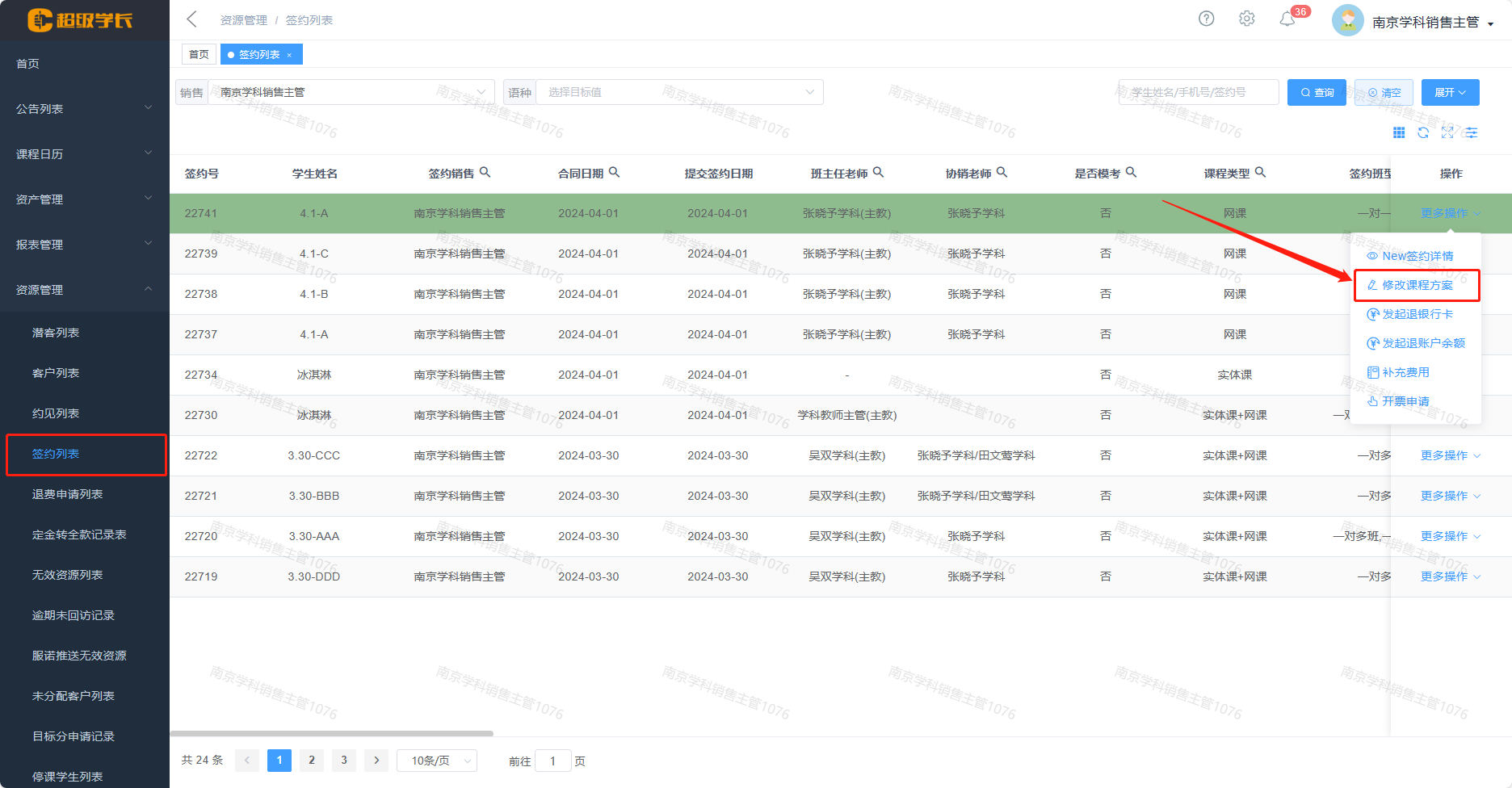Screen dimensions: 1512x788
Task: Select 修改课程方案 from the dropdown menu
Action: (x=1417, y=285)
